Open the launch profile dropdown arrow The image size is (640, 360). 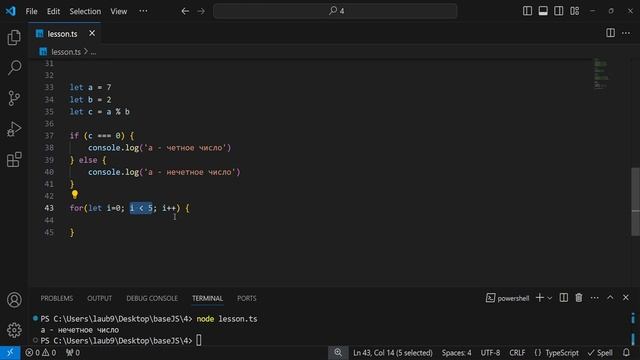[549, 298]
